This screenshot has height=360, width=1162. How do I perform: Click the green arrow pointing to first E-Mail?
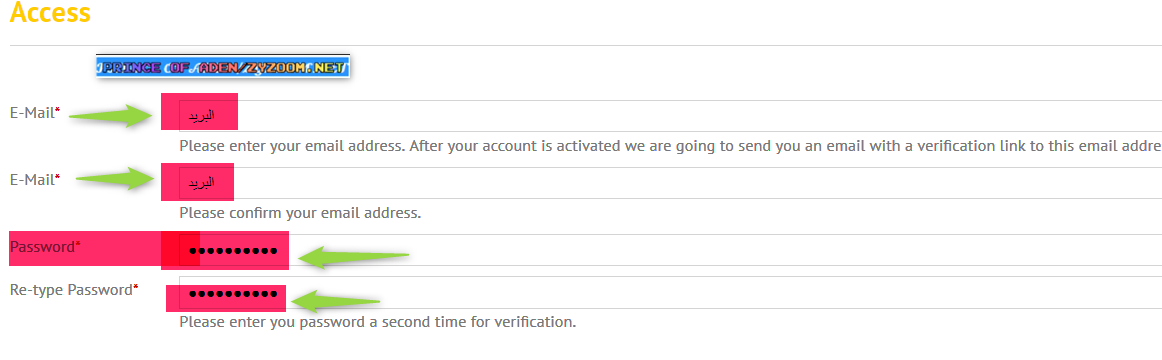point(110,116)
